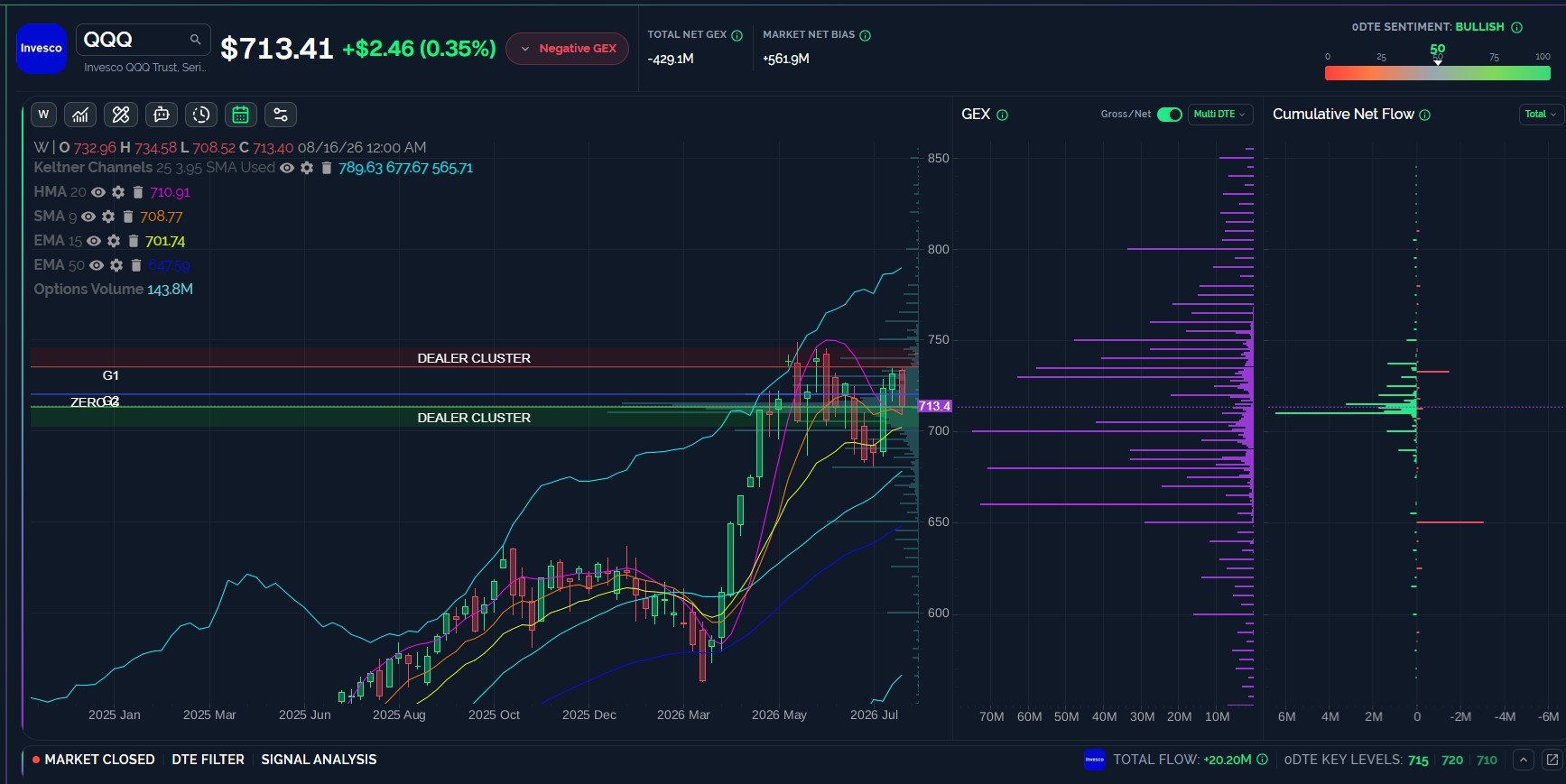1566x784 pixels.
Task: Click the 0DTE sentiment gradient bar
Action: 1438,73
